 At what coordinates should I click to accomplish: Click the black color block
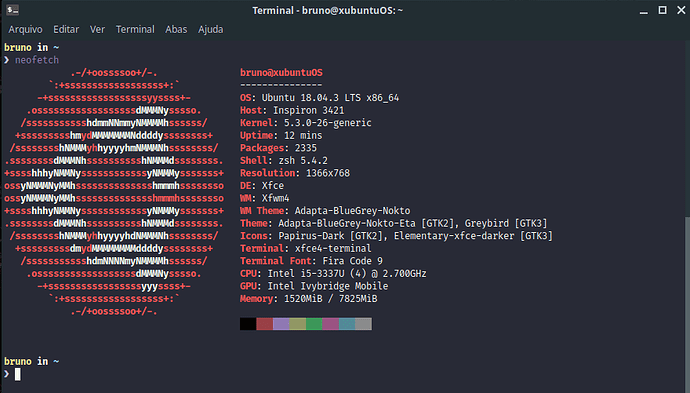(248, 324)
